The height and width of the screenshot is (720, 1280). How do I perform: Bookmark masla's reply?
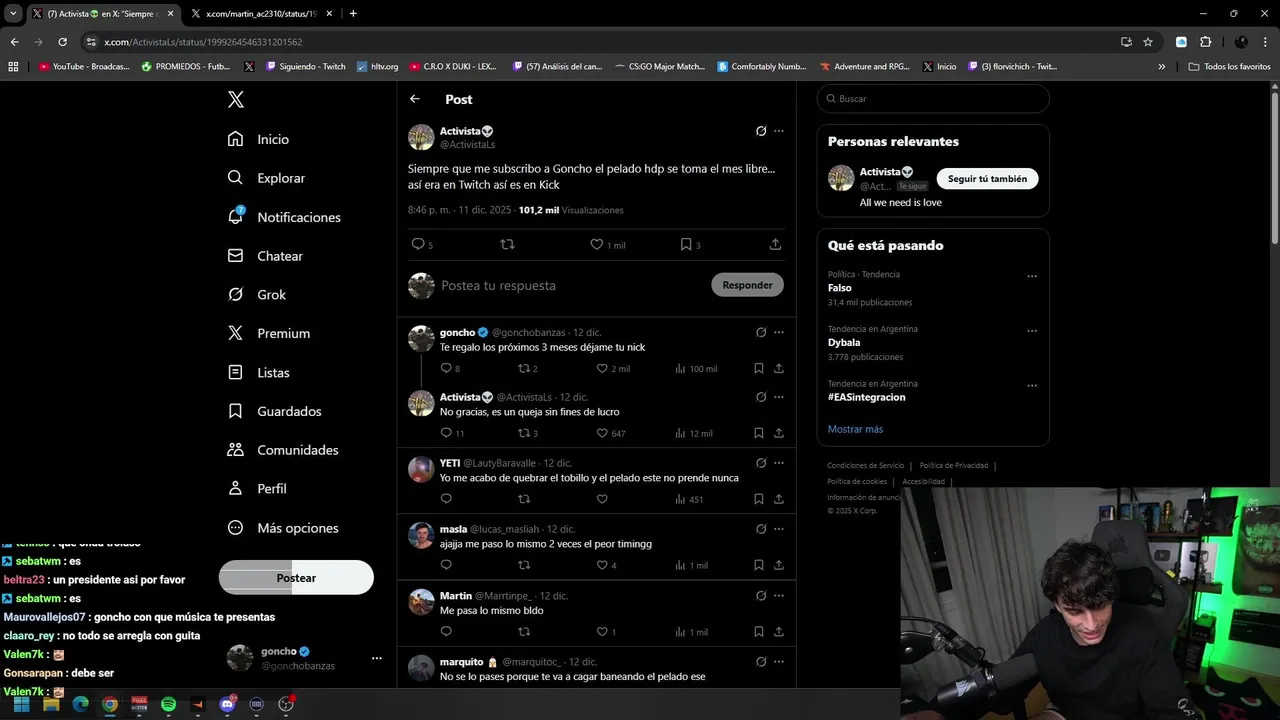point(759,565)
